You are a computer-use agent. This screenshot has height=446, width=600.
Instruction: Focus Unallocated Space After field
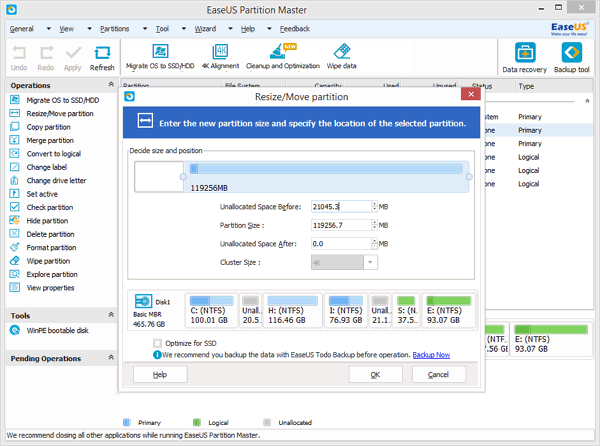coord(341,244)
